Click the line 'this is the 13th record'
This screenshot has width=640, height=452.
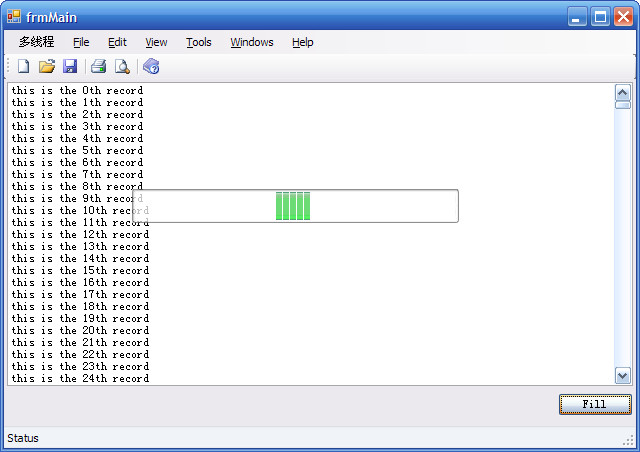pos(80,247)
